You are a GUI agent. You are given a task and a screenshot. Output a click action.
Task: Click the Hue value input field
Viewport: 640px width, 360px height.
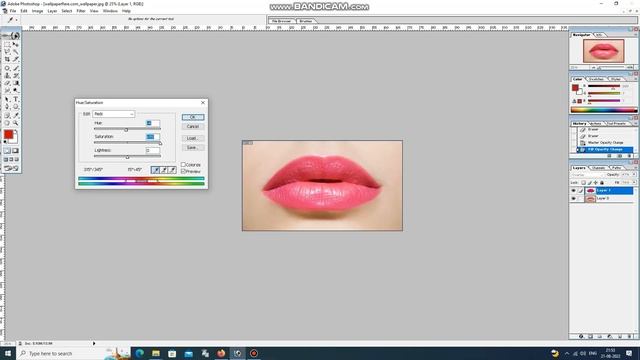pyautogui.click(x=153, y=123)
